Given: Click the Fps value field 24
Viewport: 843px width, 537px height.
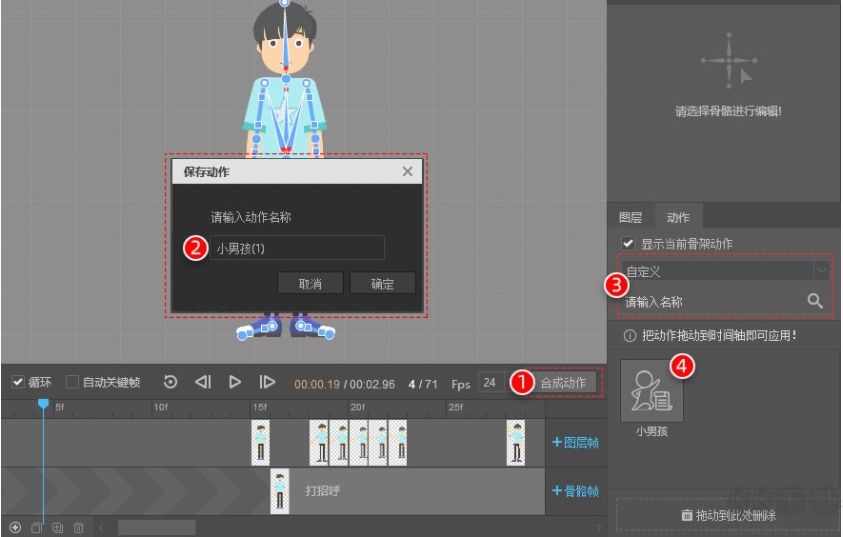Looking at the screenshot, I should click(490, 383).
